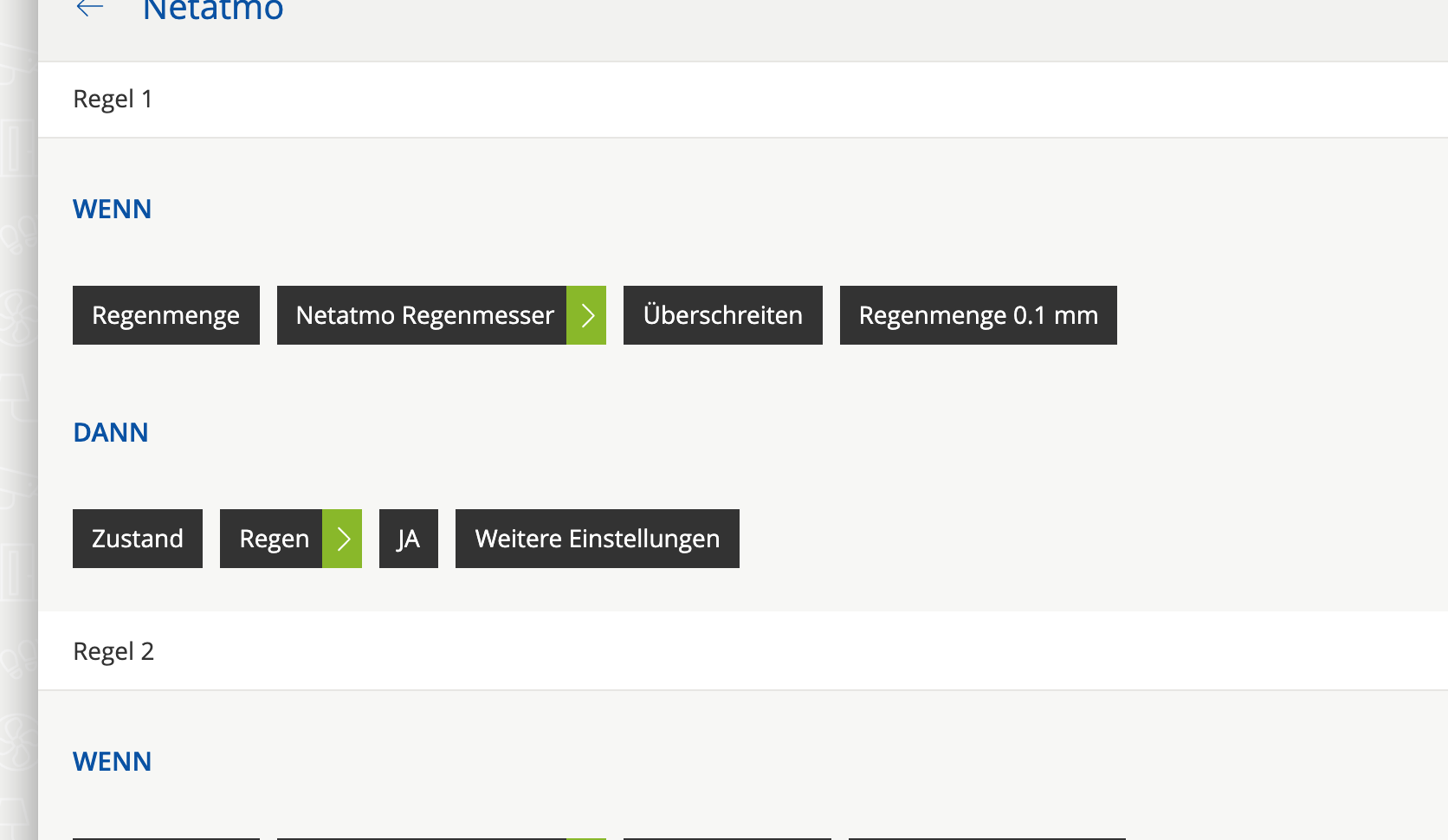Select the Zustand action type button

pyautogui.click(x=138, y=539)
